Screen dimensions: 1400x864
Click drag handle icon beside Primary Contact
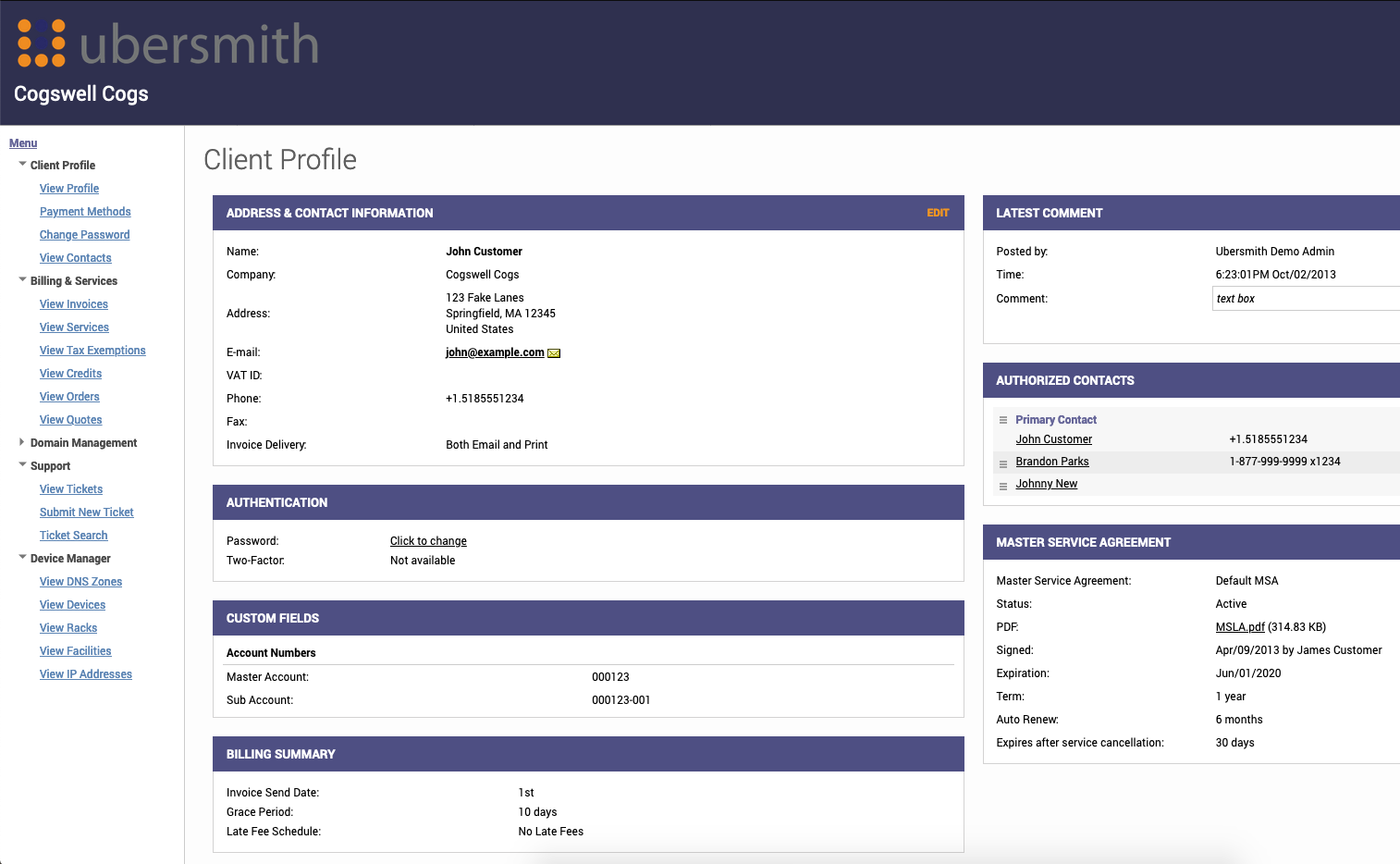tap(1003, 420)
